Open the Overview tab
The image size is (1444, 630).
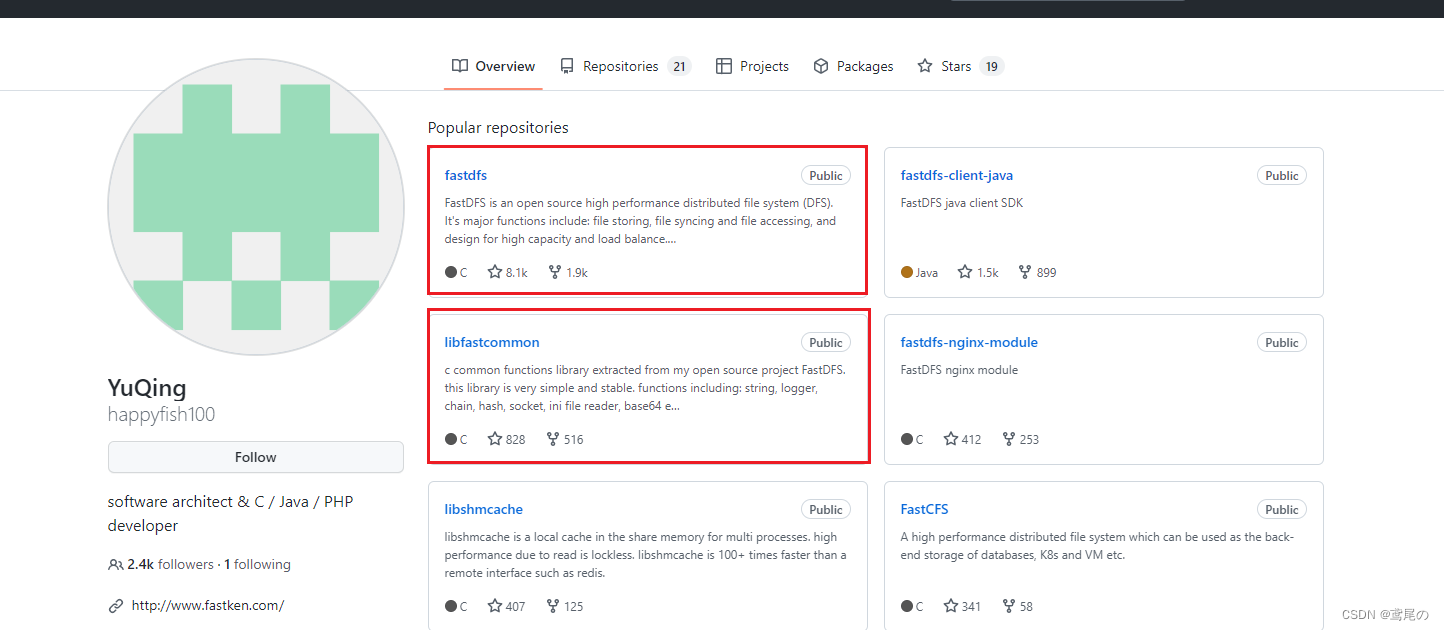tap(494, 66)
